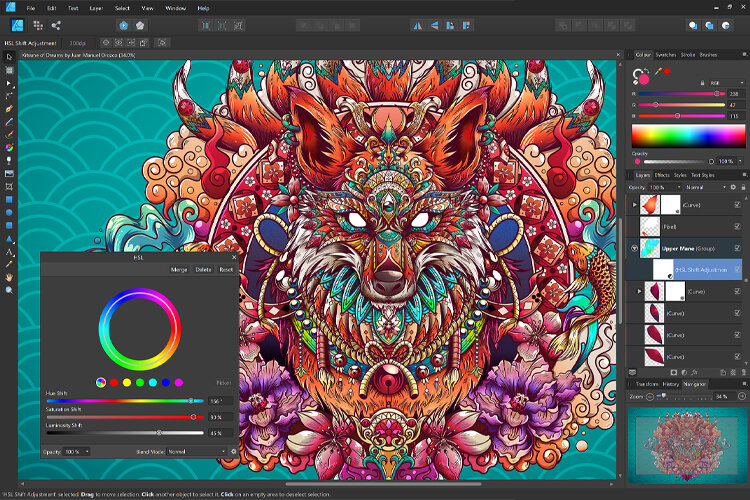Select the Colour Picker tool in toolbar
The width and height of the screenshot is (750, 500).
click(9, 264)
